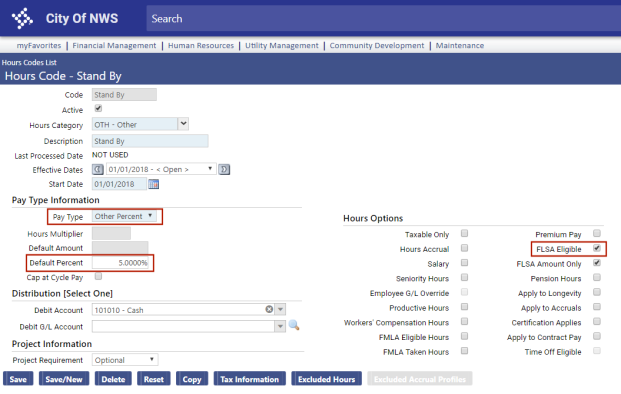Go to next effective date range arrow

point(224,169)
